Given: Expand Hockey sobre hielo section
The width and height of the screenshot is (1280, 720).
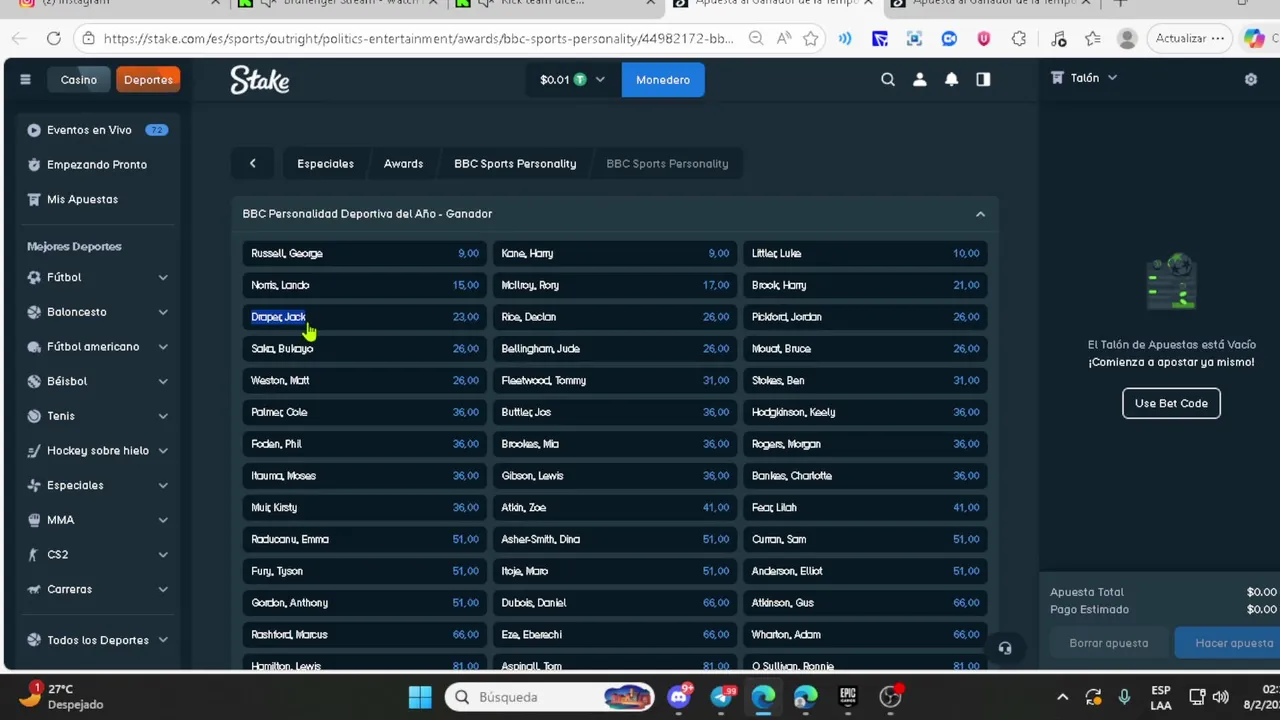Looking at the screenshot, I should 163,451.
